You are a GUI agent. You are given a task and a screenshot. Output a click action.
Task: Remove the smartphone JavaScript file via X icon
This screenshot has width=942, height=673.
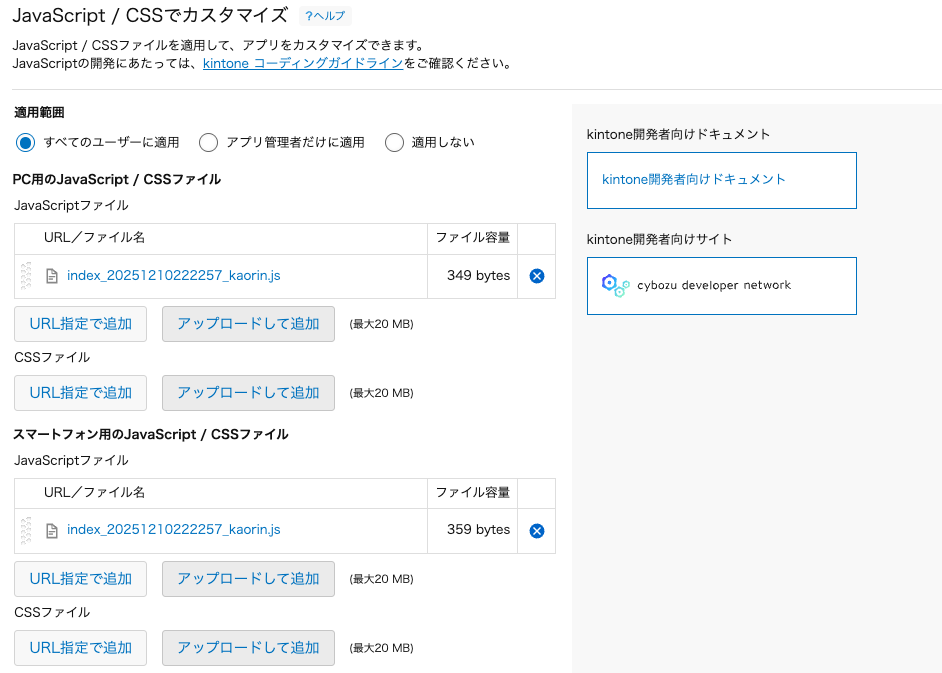(536, 530)
